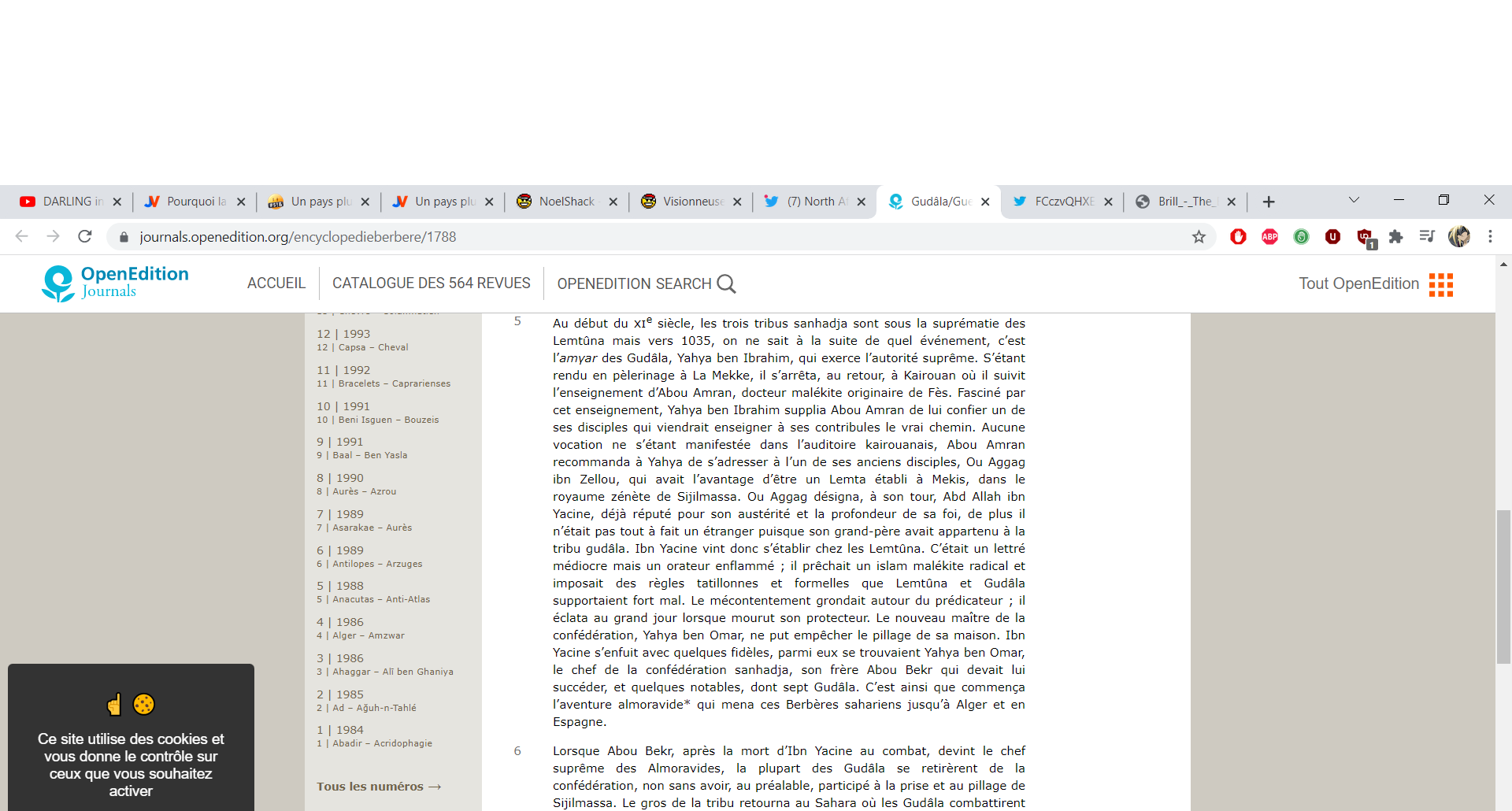Close the DARLING YouTube tab
The image size is (1512, 811).
(x=117, y=202)
